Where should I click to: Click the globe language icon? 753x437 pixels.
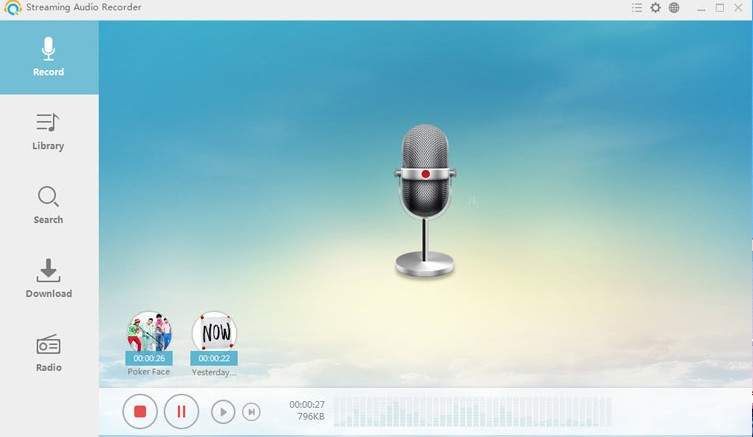click(674, 8)
